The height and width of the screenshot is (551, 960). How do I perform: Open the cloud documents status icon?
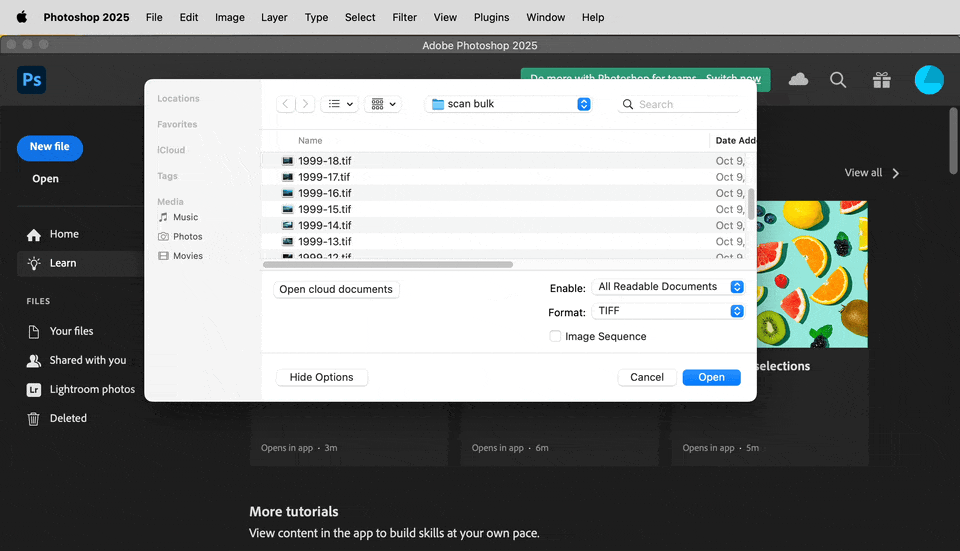click(798, 80)
